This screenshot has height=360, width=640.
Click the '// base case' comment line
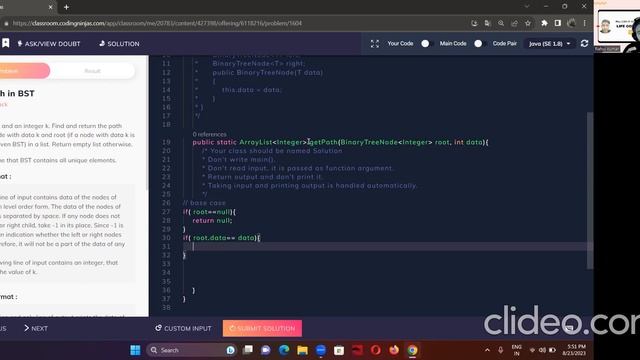204,203
